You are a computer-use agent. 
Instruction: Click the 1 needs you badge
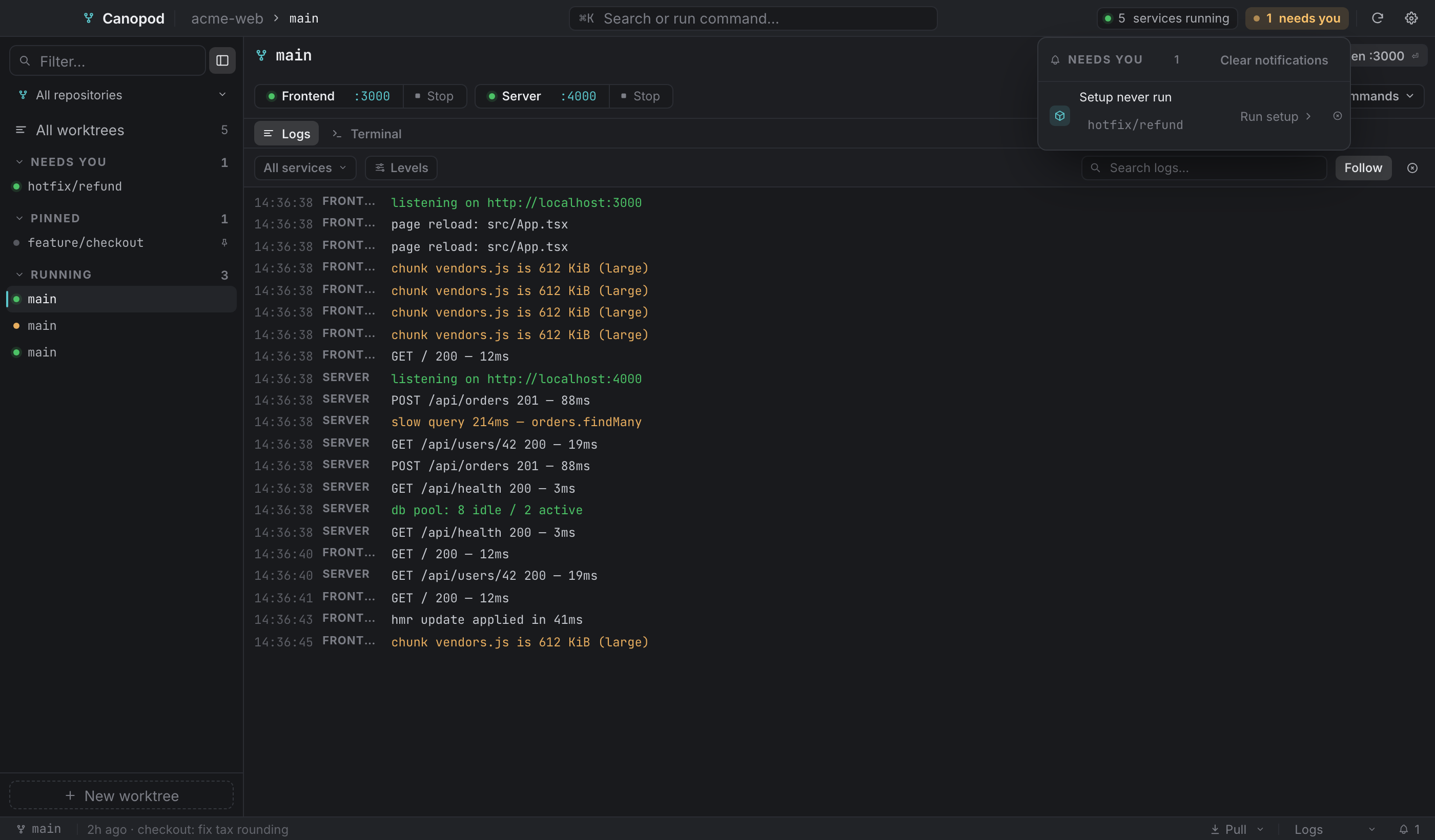[1296, 18]
